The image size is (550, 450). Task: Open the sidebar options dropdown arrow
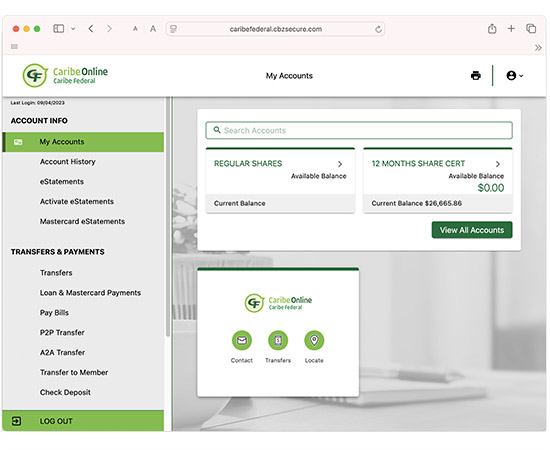click(73, 29)
